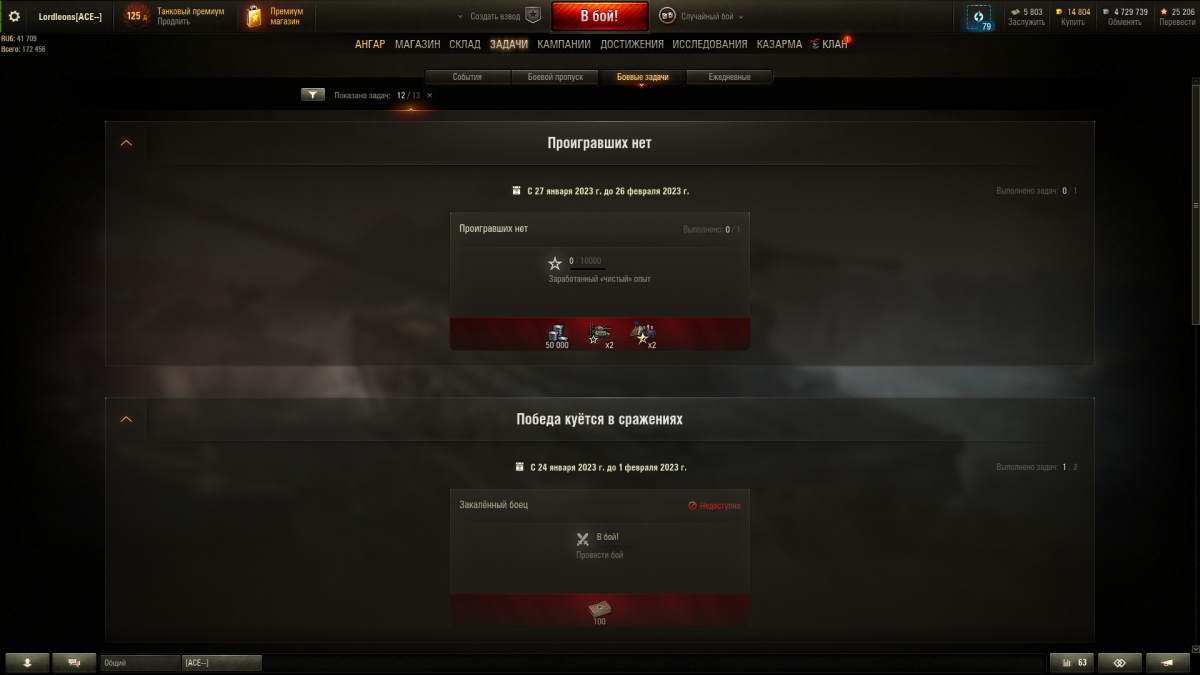Screen dimensions: 1200x675
Task: Open the settings gear icon
Action: (x=15, y=16)
